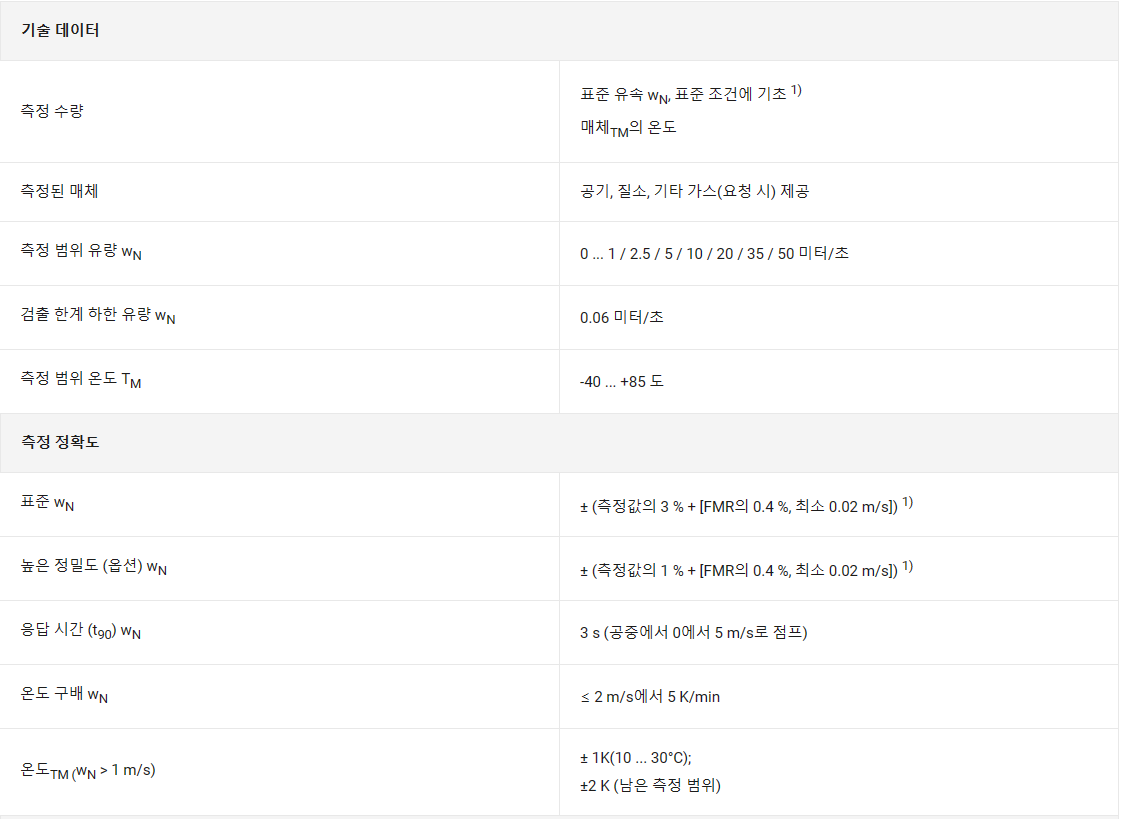Select the 측정 수량 row label
1122x819 pixels.
pyautogui.click(x=52, y=111)
